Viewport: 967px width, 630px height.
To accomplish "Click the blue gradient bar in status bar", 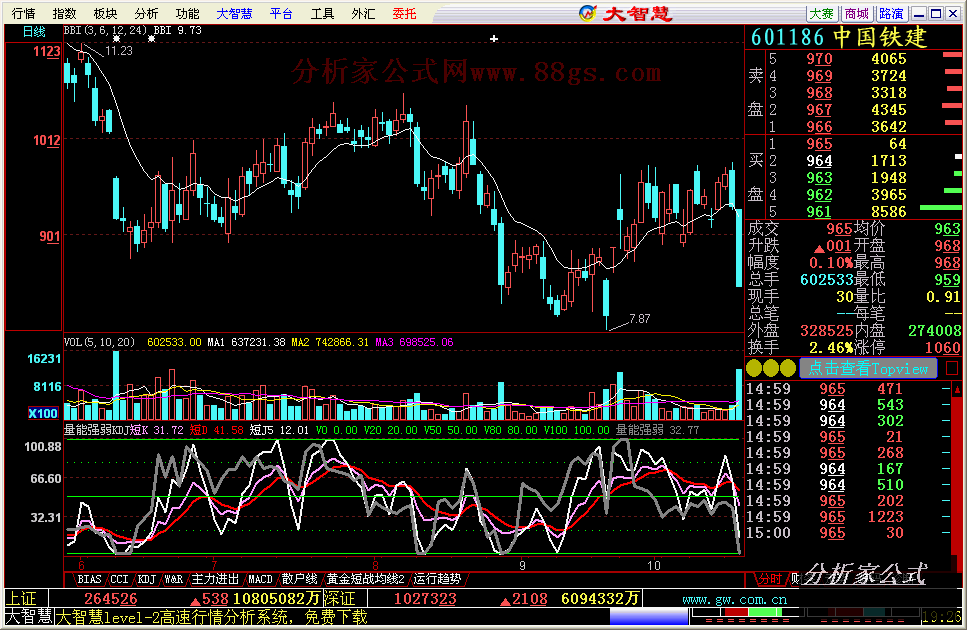I will tap(649, 616).
